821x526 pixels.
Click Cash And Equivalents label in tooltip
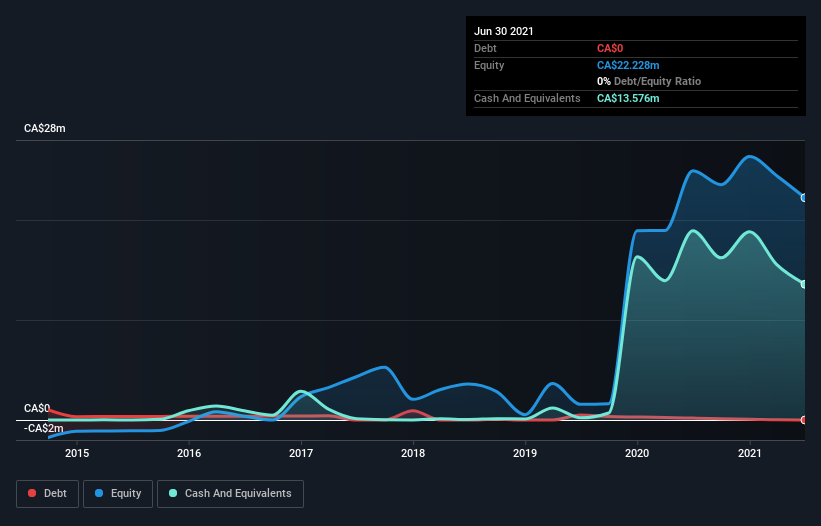(x=527, y=98)
